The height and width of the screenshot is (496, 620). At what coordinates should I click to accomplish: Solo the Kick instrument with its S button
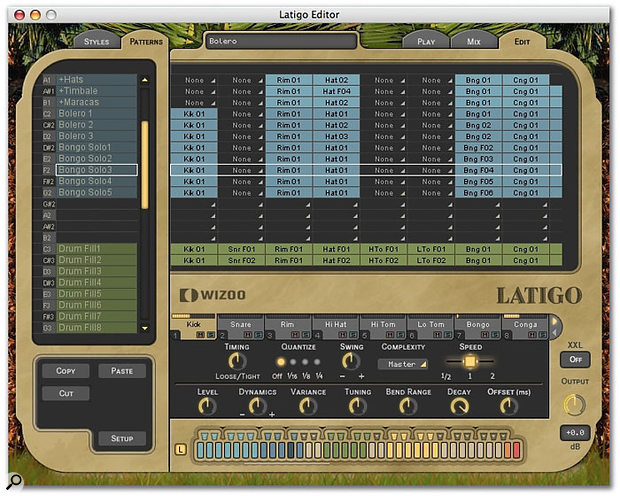tap(209, 335)
